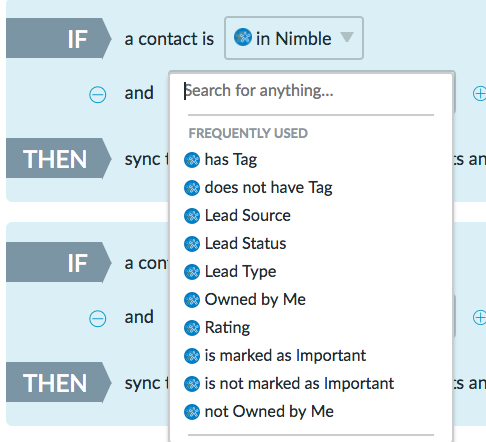Open the in Nimble dropdown
Viewport: 486px width, 442px height.
[x=294, y=38]
